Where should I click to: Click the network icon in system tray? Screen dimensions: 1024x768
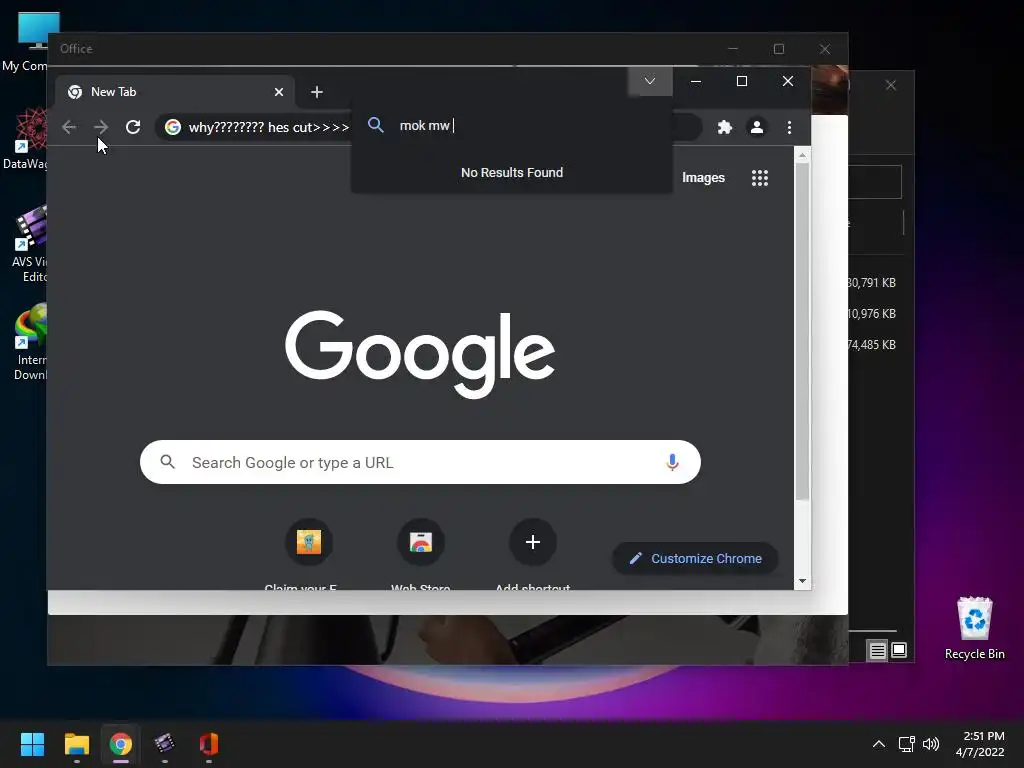[906, 744]
